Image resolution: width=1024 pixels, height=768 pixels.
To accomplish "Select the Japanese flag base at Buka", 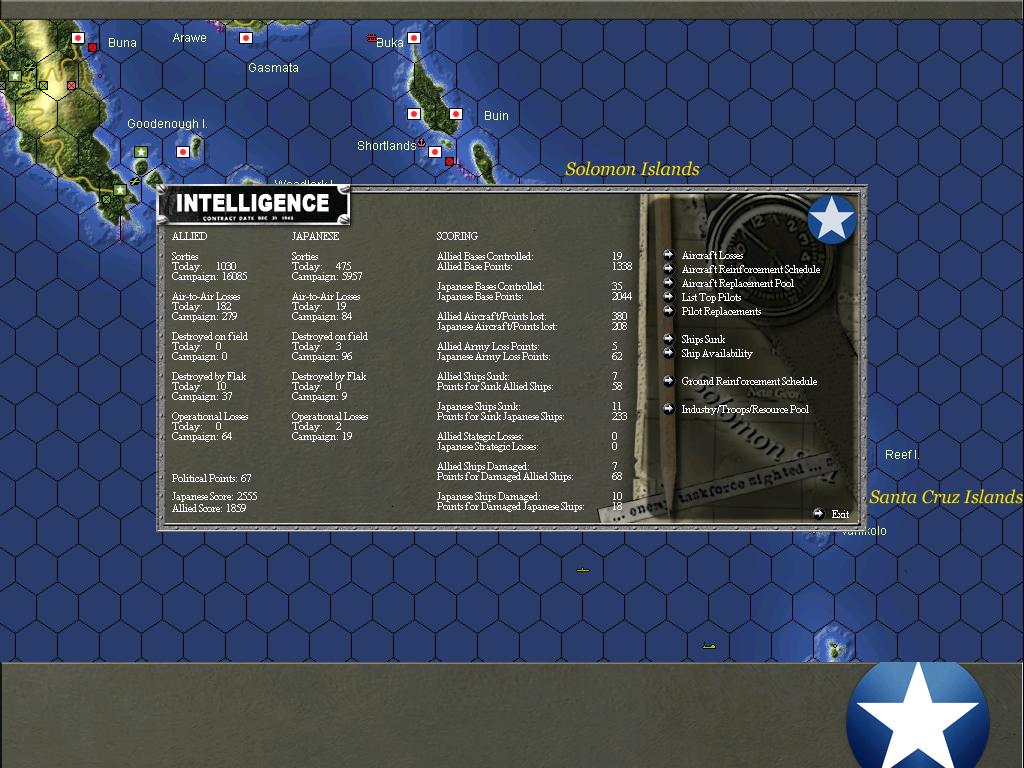I will pos(414,38).
